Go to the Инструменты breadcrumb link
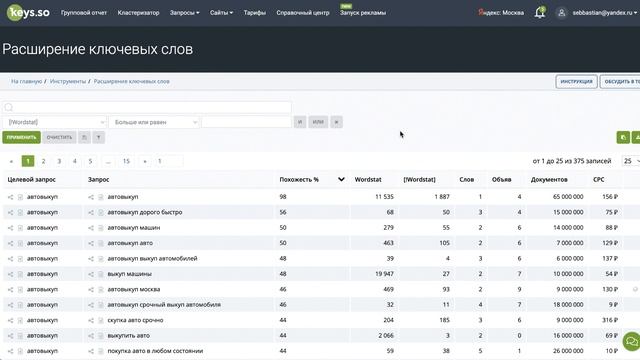This screenshot has height=360, width=640. coord(68,82)
